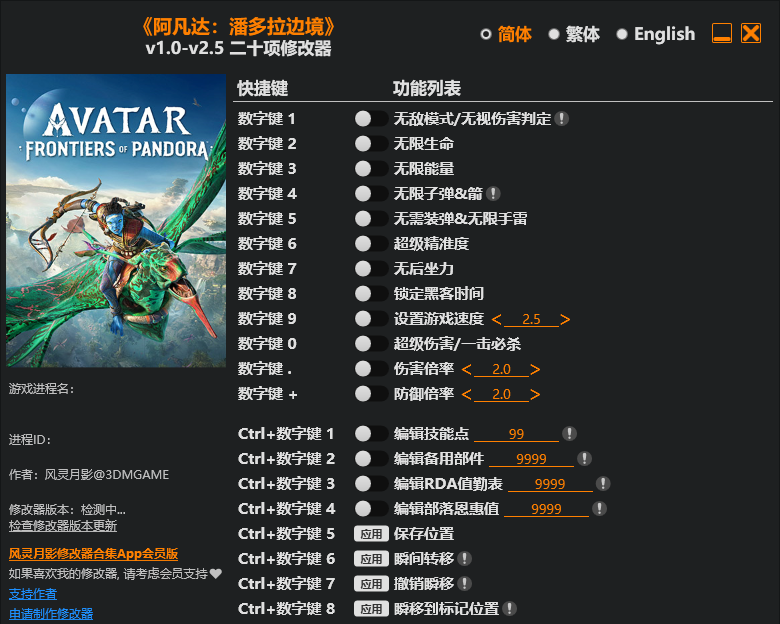Click game speed value field 2.5
The image size is (780, 624).
(x=531, y=319)
